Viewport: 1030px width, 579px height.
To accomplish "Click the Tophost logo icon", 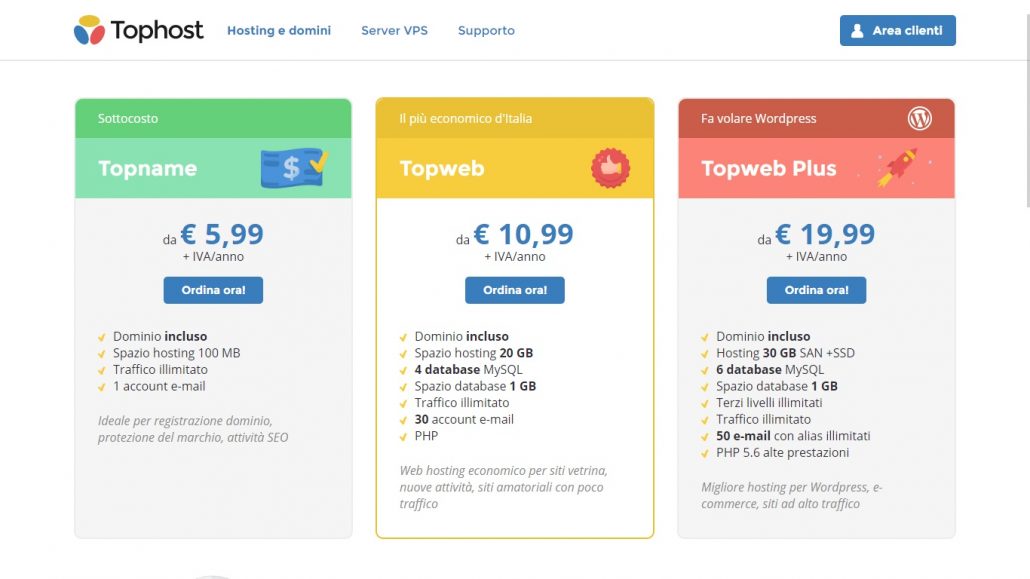I will pyautogui.click(x=89, y=30).
